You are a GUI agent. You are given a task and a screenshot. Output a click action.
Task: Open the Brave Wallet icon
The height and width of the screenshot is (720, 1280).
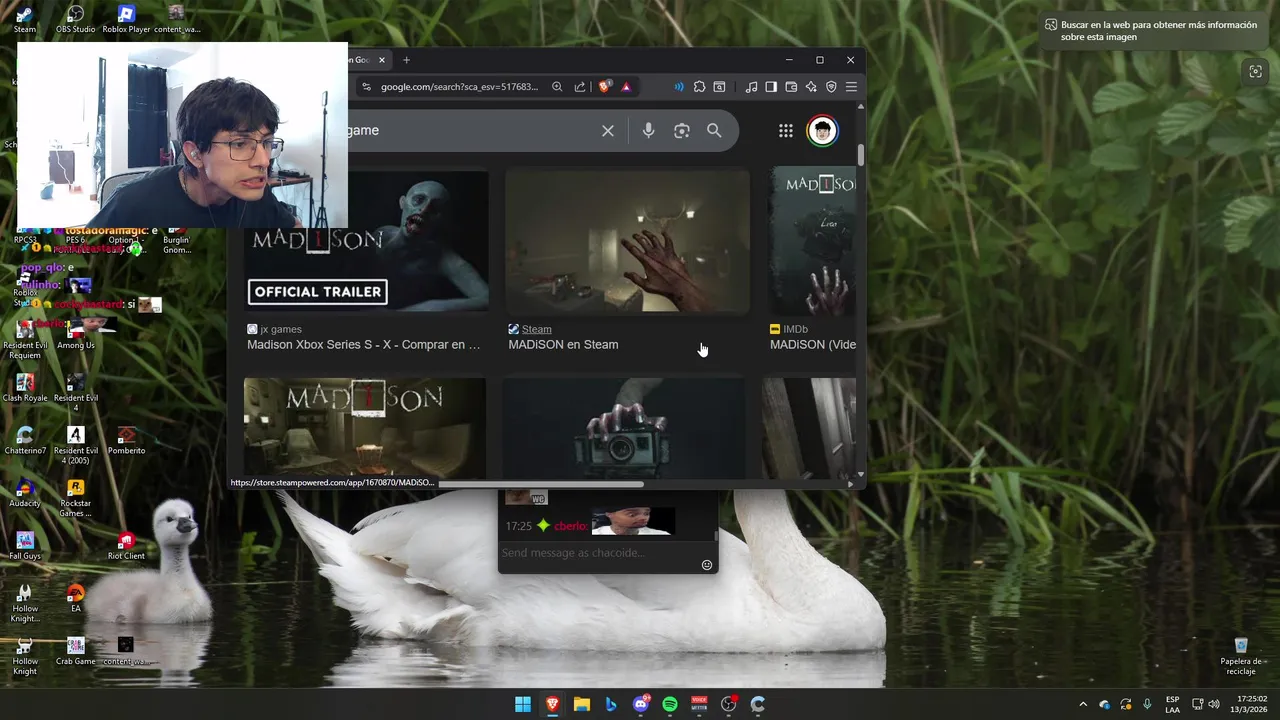[791, 87]
